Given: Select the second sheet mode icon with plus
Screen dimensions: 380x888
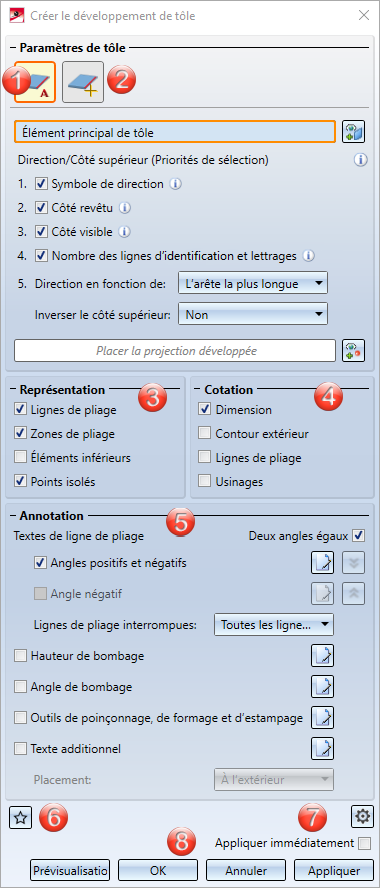Looking at the screenshot, I should (x=83, y=82).
